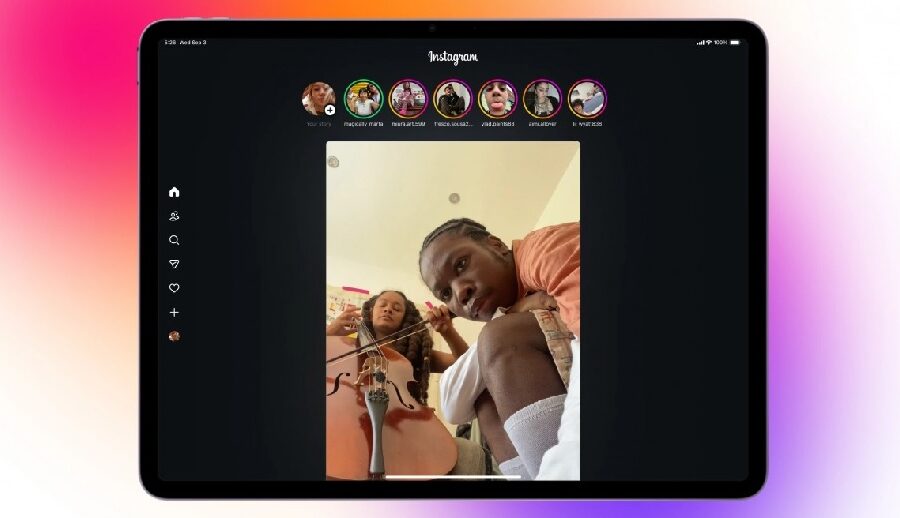Screen dimensions: 900x518
Task: Tap the battery indicator in status bar
Action: pyautogui.click(x=735, y=42)
